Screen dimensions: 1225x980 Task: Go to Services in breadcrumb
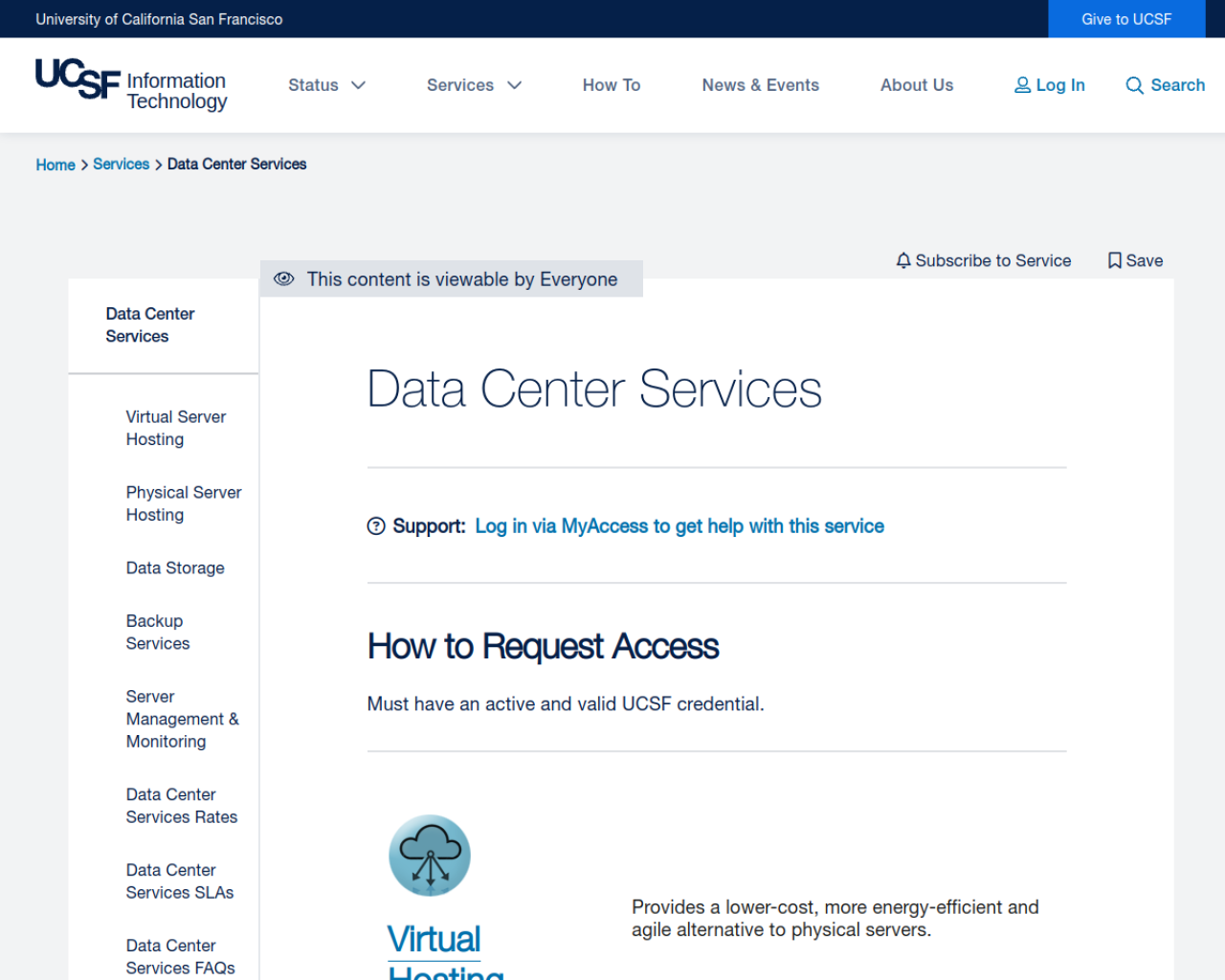(x=121, y=165)
